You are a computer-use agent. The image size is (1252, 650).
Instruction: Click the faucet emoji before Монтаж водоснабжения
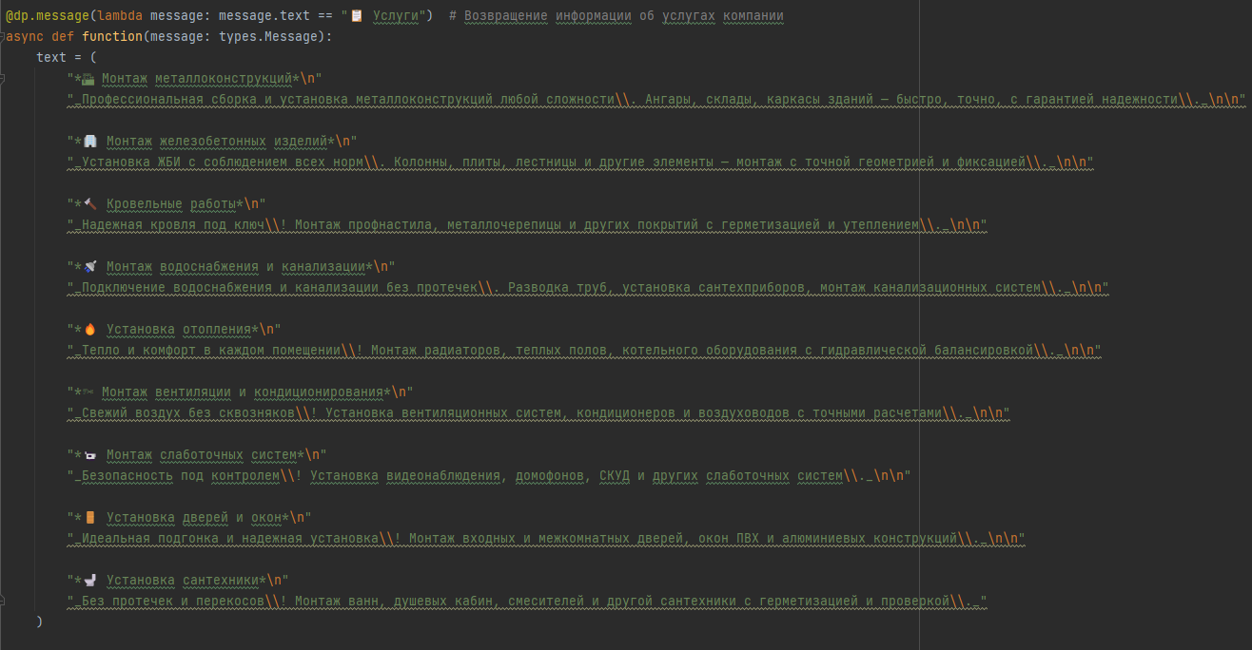pos(91,266)
